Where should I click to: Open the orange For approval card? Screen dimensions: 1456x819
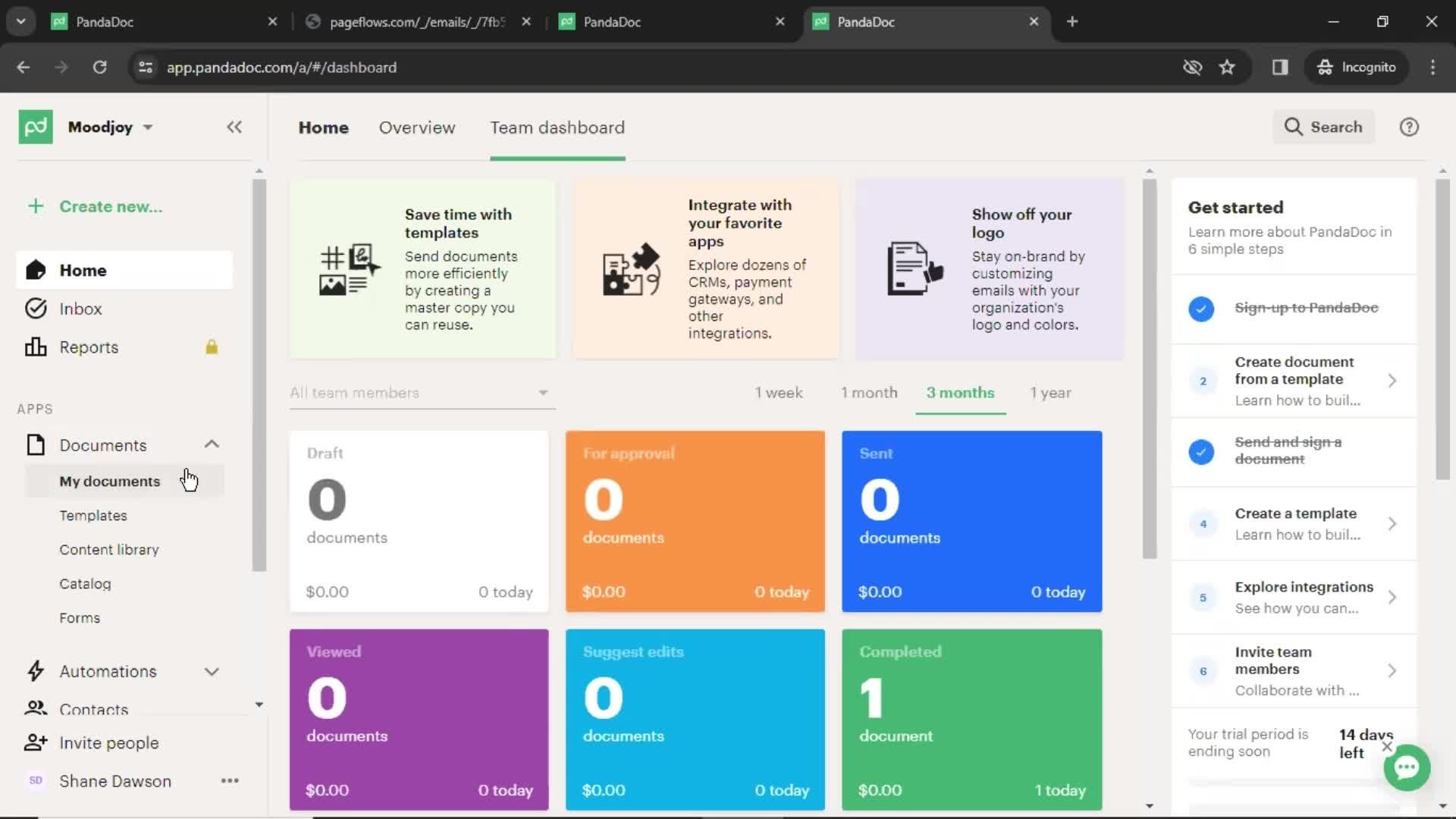pyautogui.click(x=695, y=521)
